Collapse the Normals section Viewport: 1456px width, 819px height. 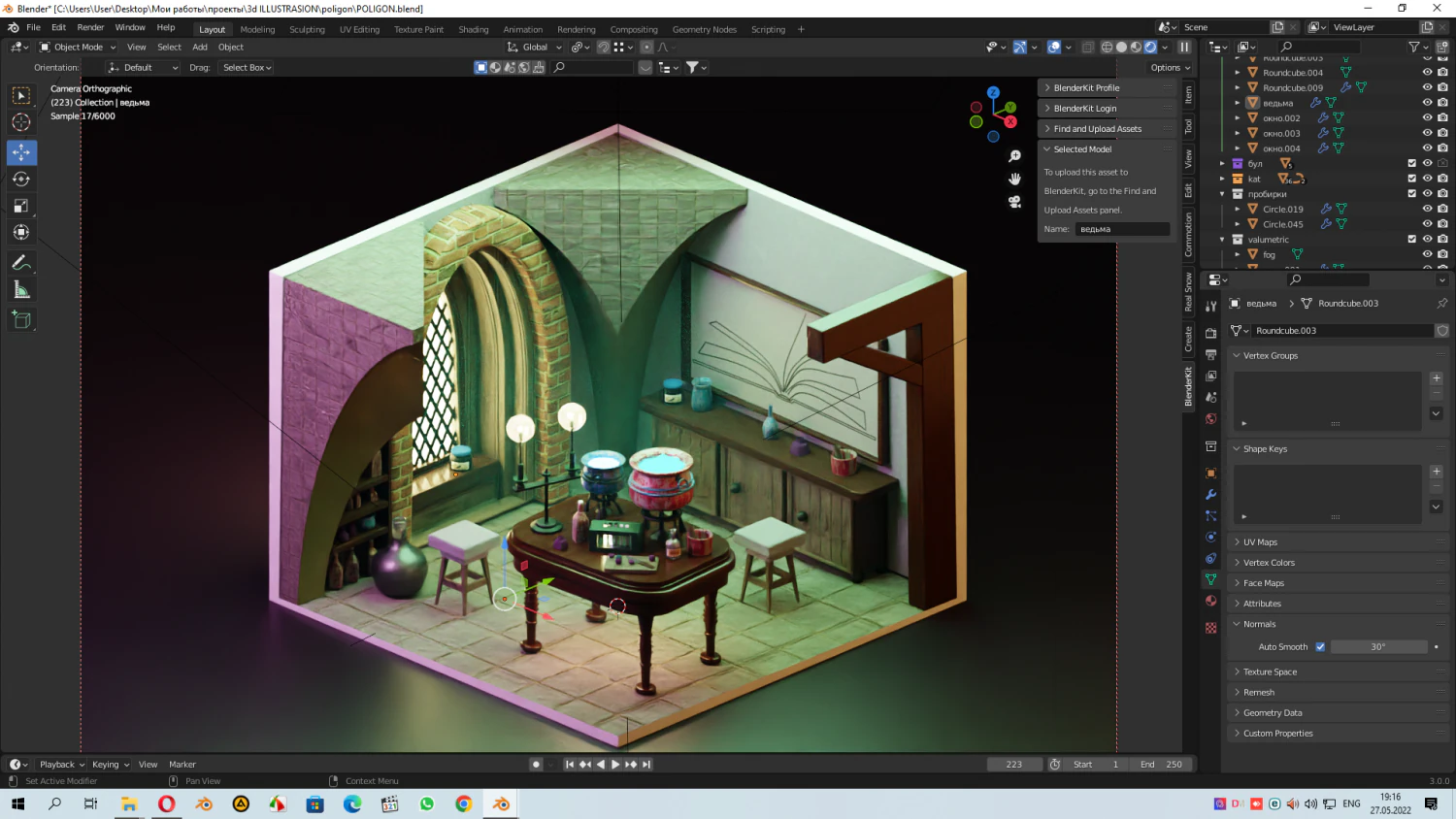(1338, 624)
